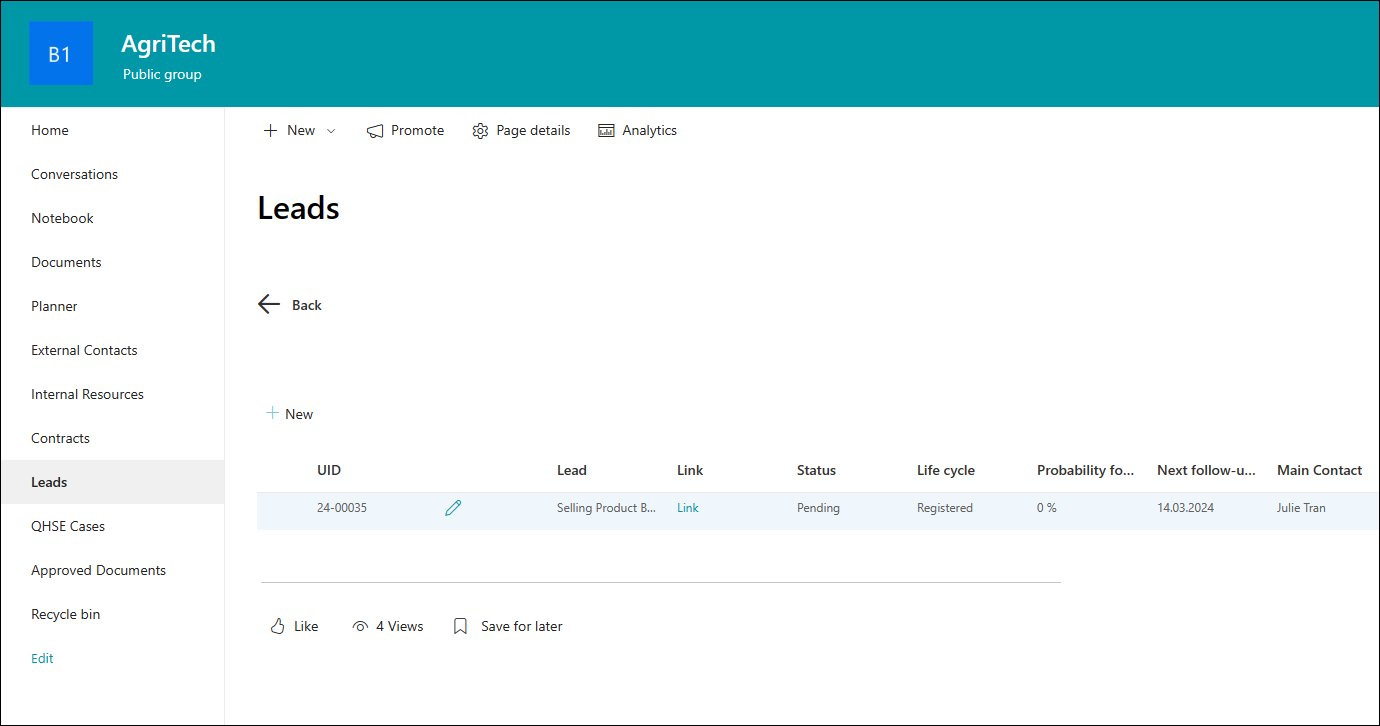Click the Probability column header
The width and height of the screenshot is (1380, 726).
click(1086, 470)
